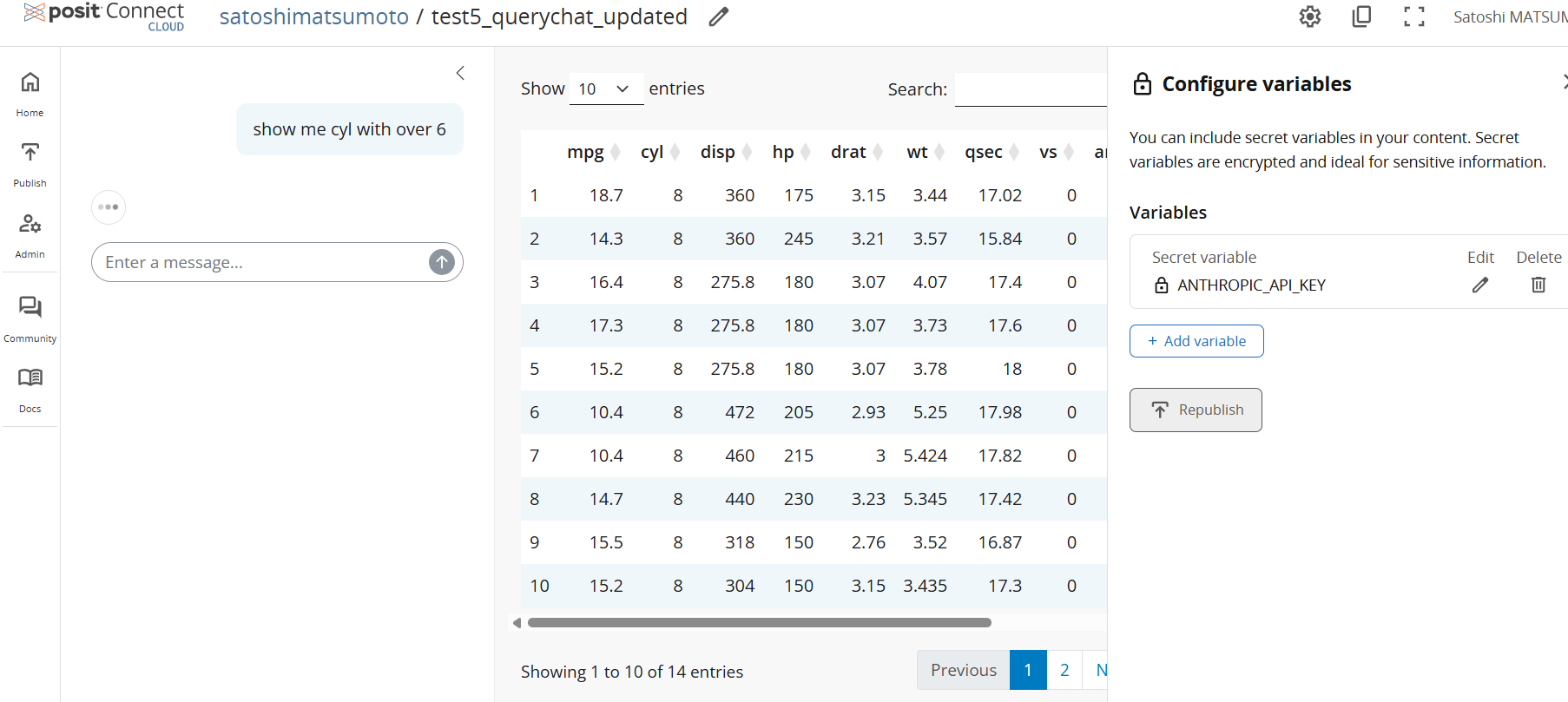This screenshot has height=702, width=1568.
Task: Click drat value 2.76 in row 9
Action: pyautogui.click(x=868, y=542)
